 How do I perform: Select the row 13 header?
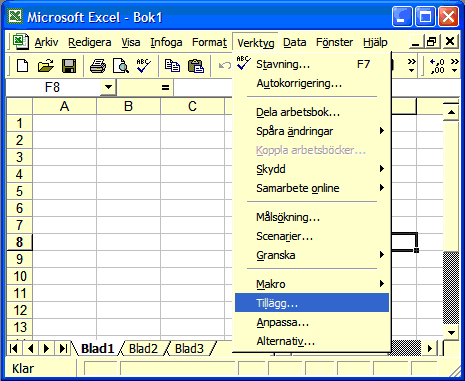pos(19,327)
